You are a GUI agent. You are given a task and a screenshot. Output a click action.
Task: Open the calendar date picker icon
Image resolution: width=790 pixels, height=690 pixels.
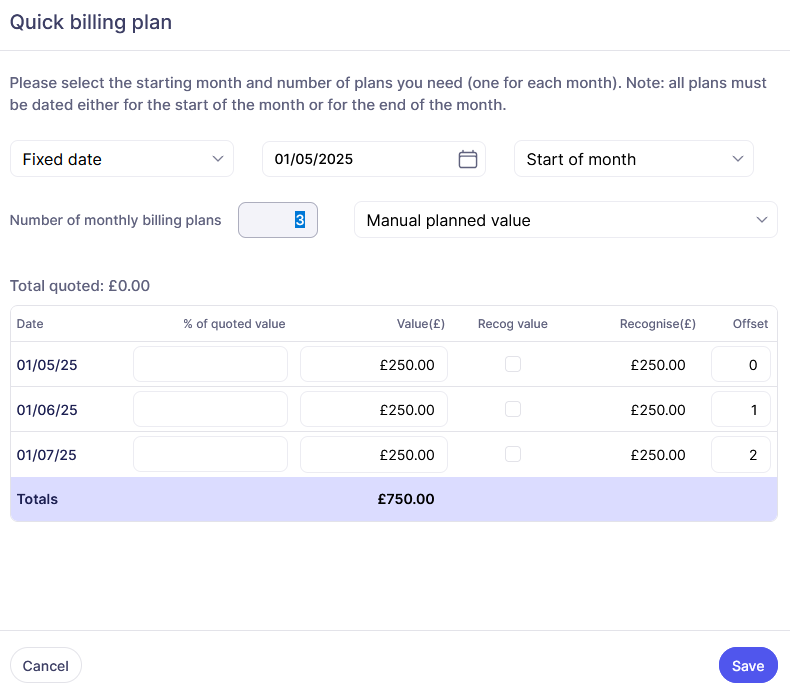point(467,159)
